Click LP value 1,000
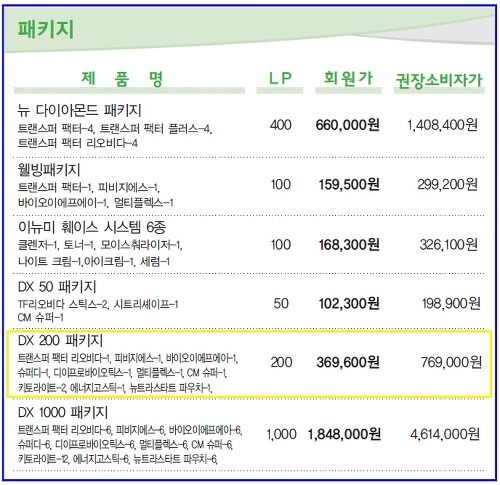Screen dimensions: 500x485 click(x=281, y=434)
